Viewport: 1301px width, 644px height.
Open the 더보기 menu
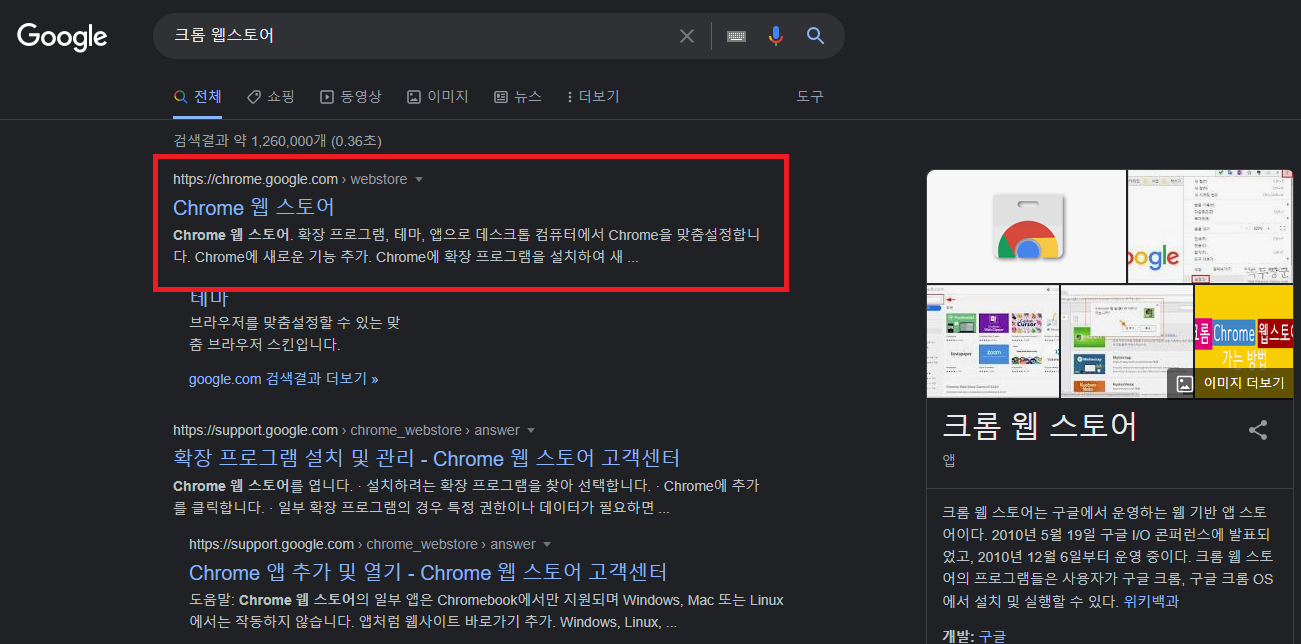(593, 97)
